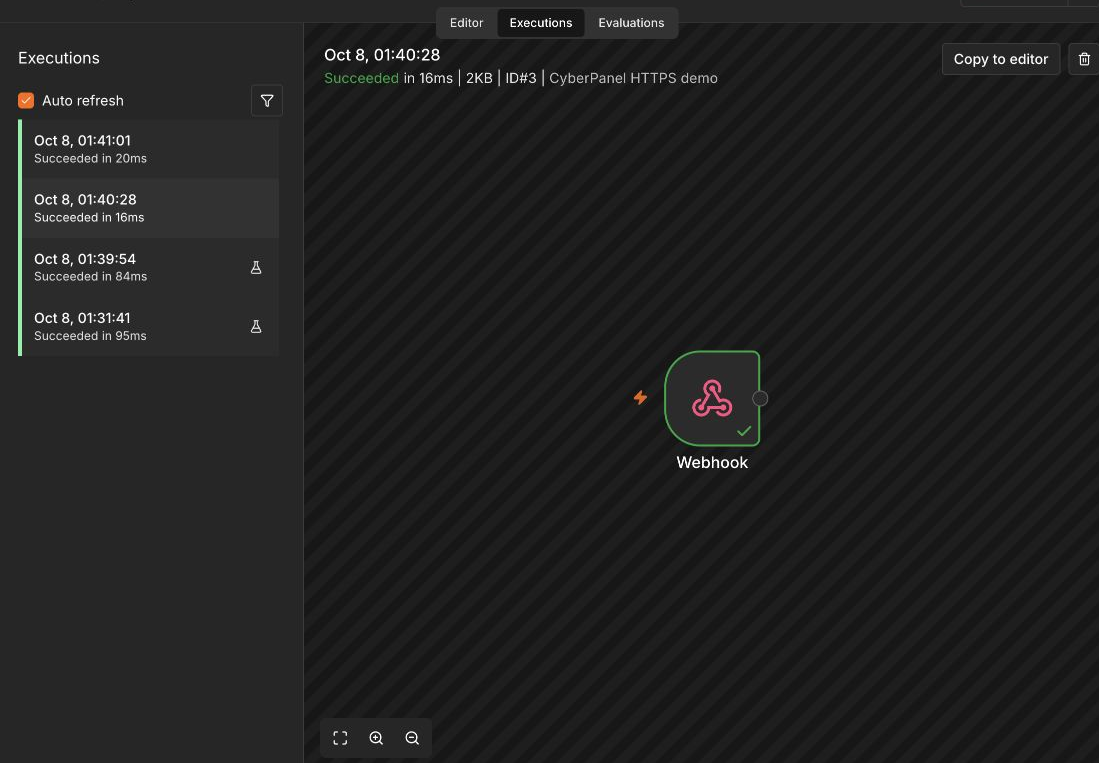Image resolution: width=1099 pixels, height=763 pixels.
Task: Zoom in on the canvas
Action: point(376,738)
